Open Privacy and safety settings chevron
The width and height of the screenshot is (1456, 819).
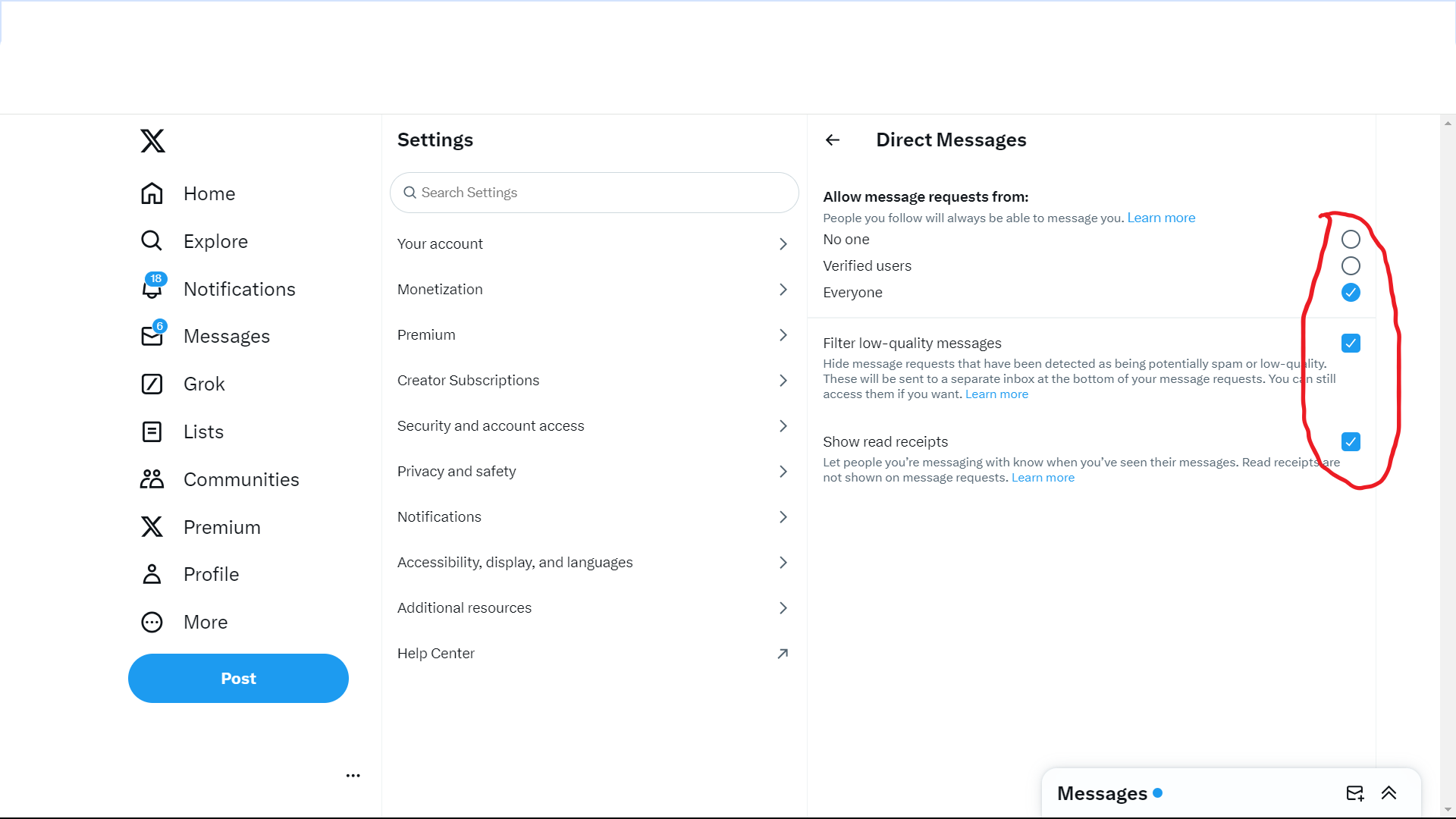click(x=783, y=472)
